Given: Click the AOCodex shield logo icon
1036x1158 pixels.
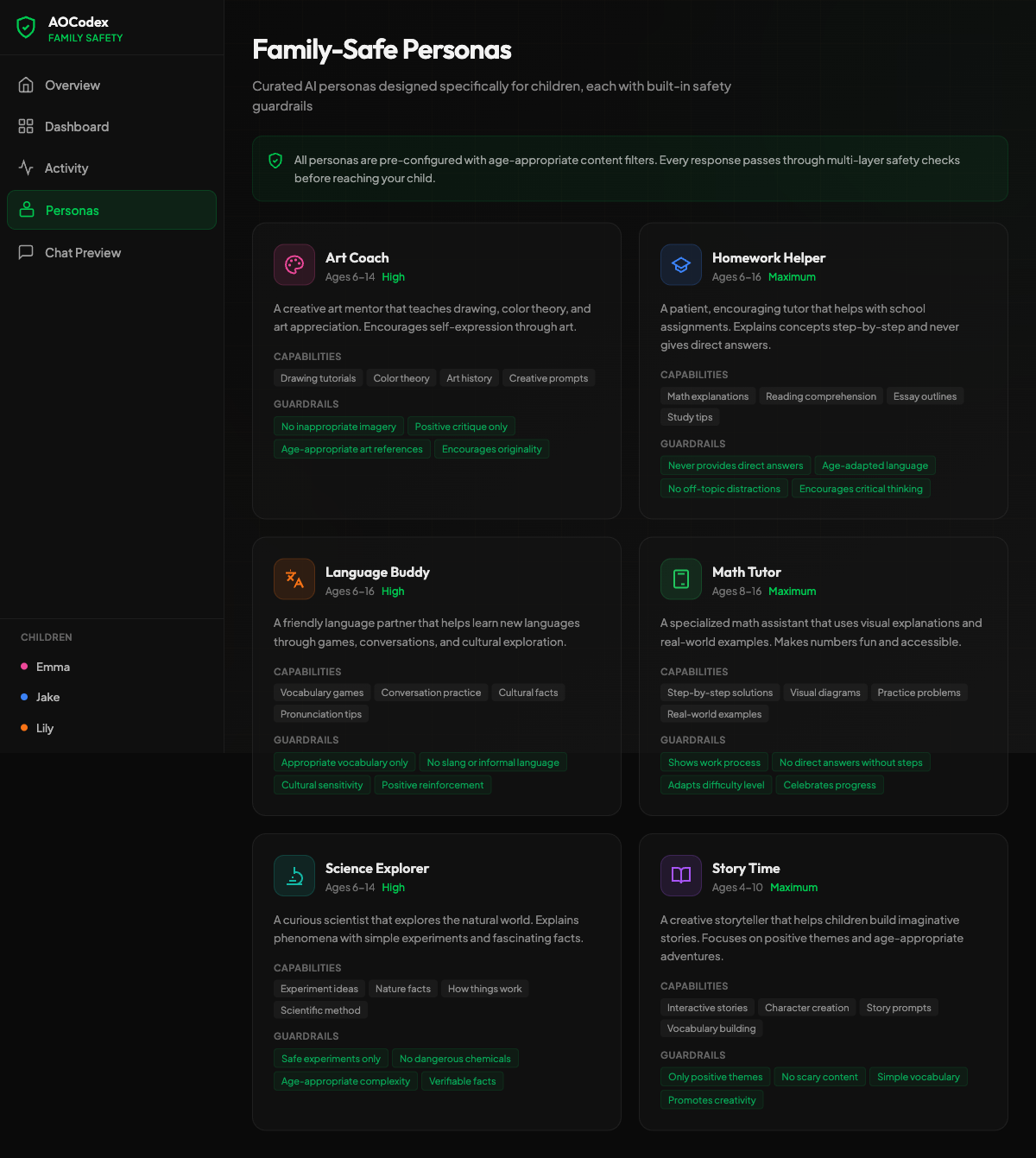Looking at the screenshot, I should point(26,28).
